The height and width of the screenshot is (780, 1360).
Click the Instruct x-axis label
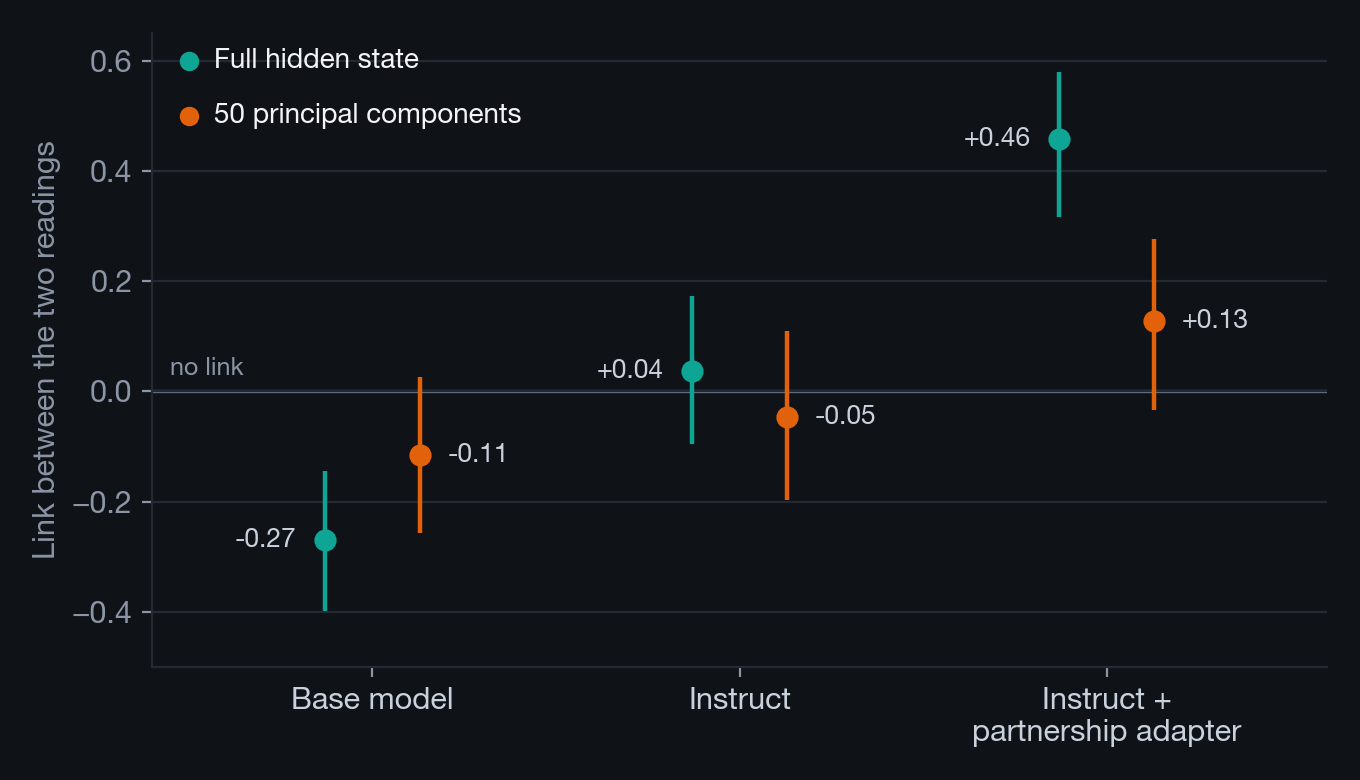[740, 698]
